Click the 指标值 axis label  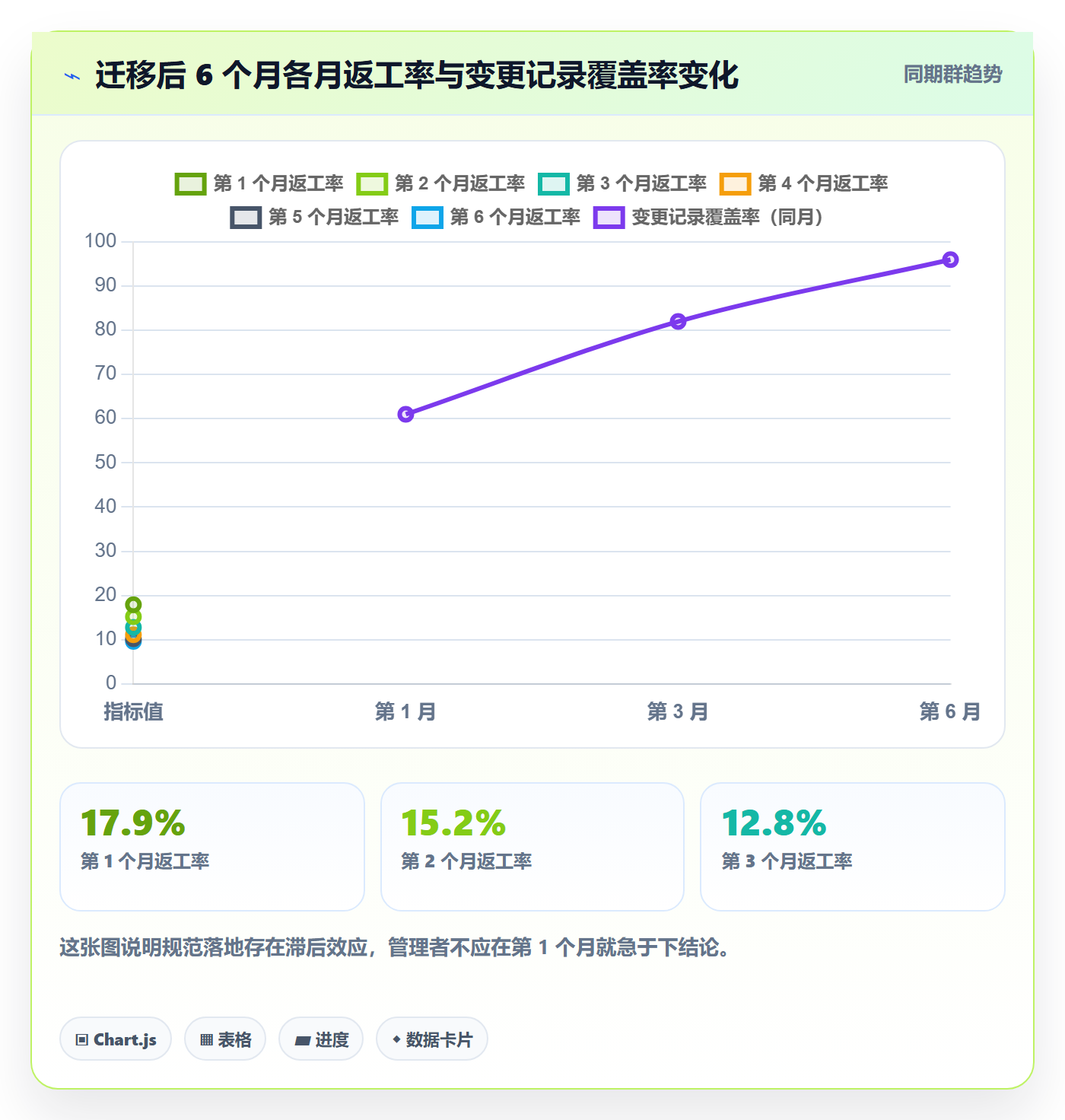134,712
